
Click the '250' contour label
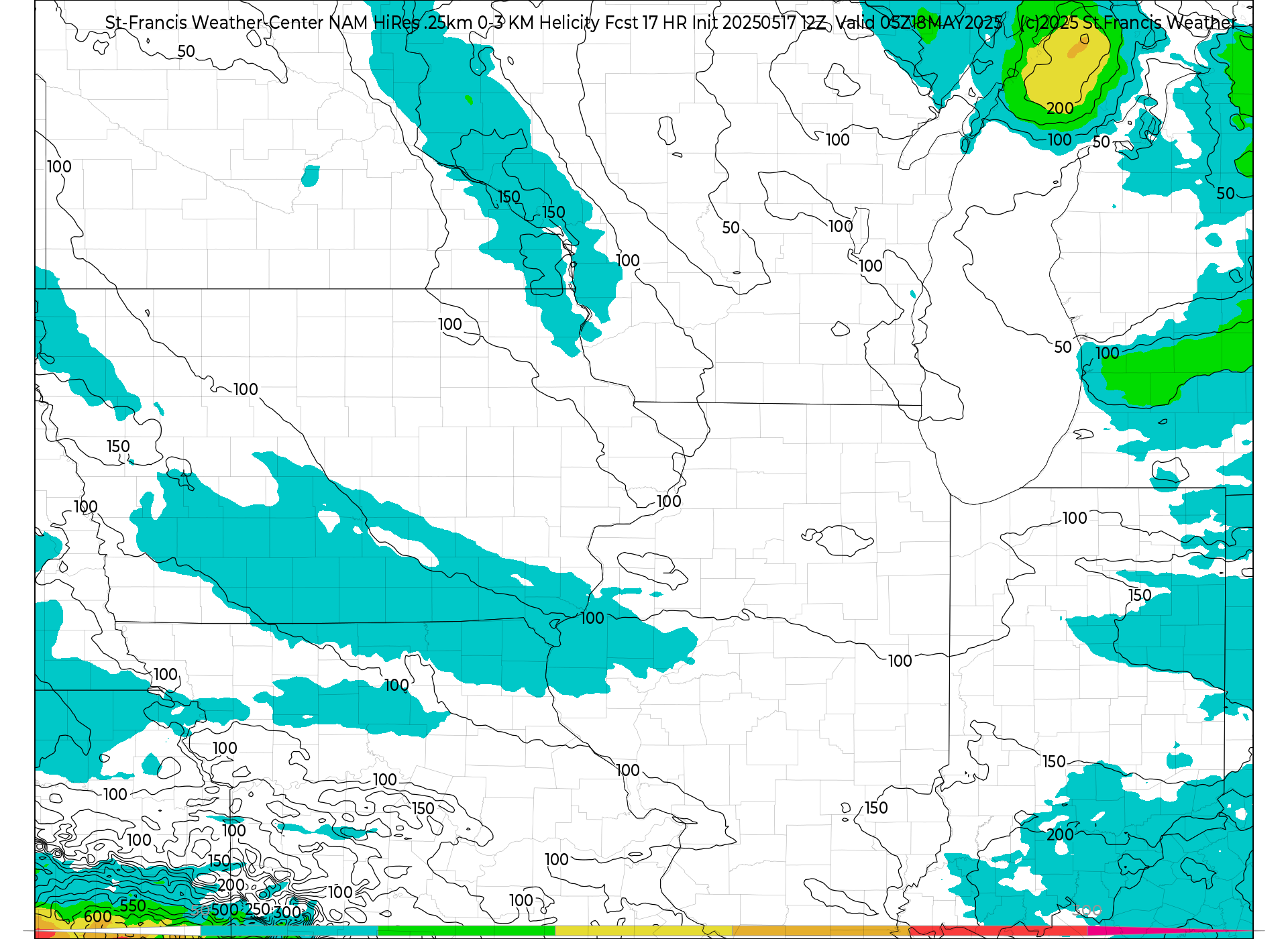[x=258, y=909]
